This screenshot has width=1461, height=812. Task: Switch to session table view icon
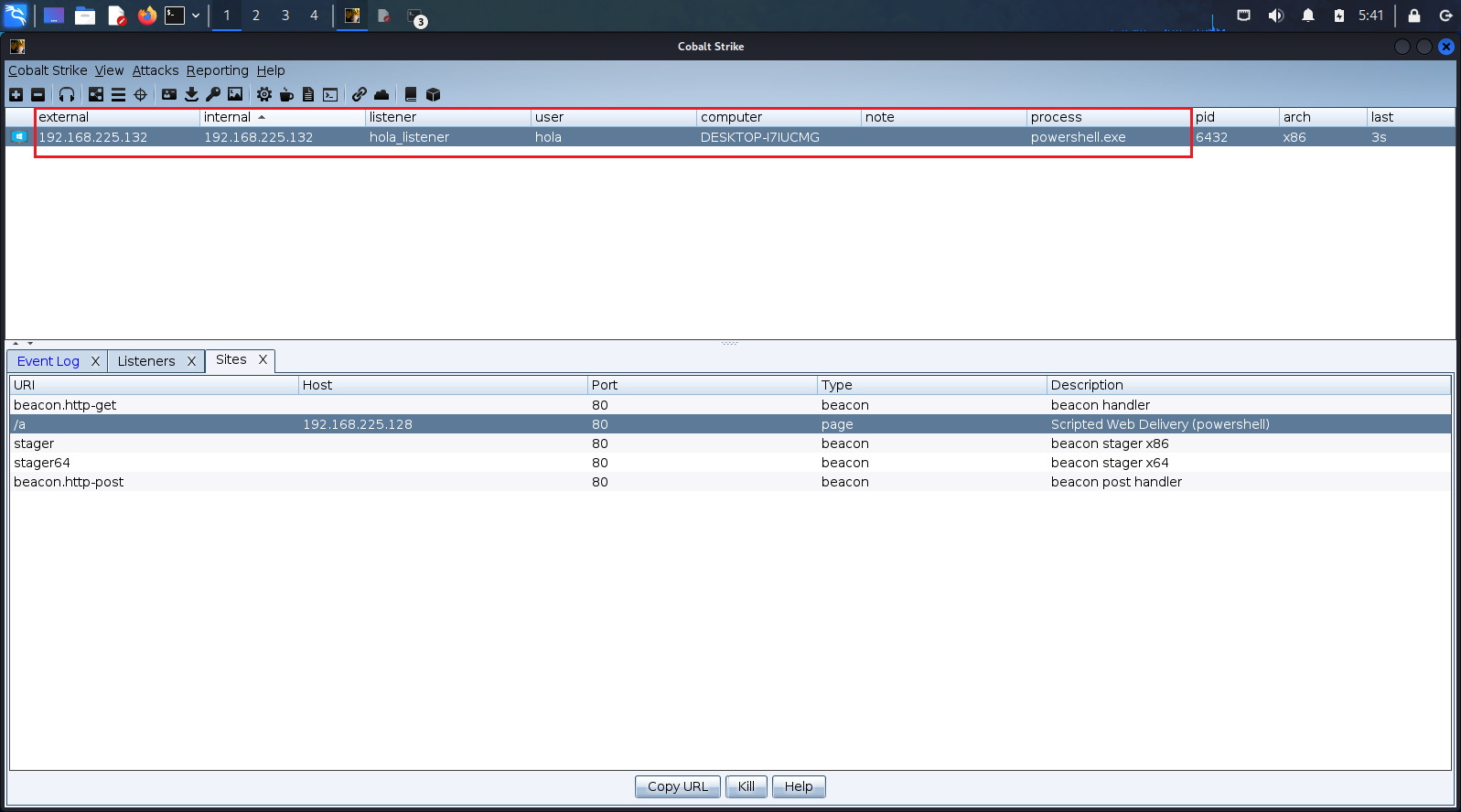point(118,94)
